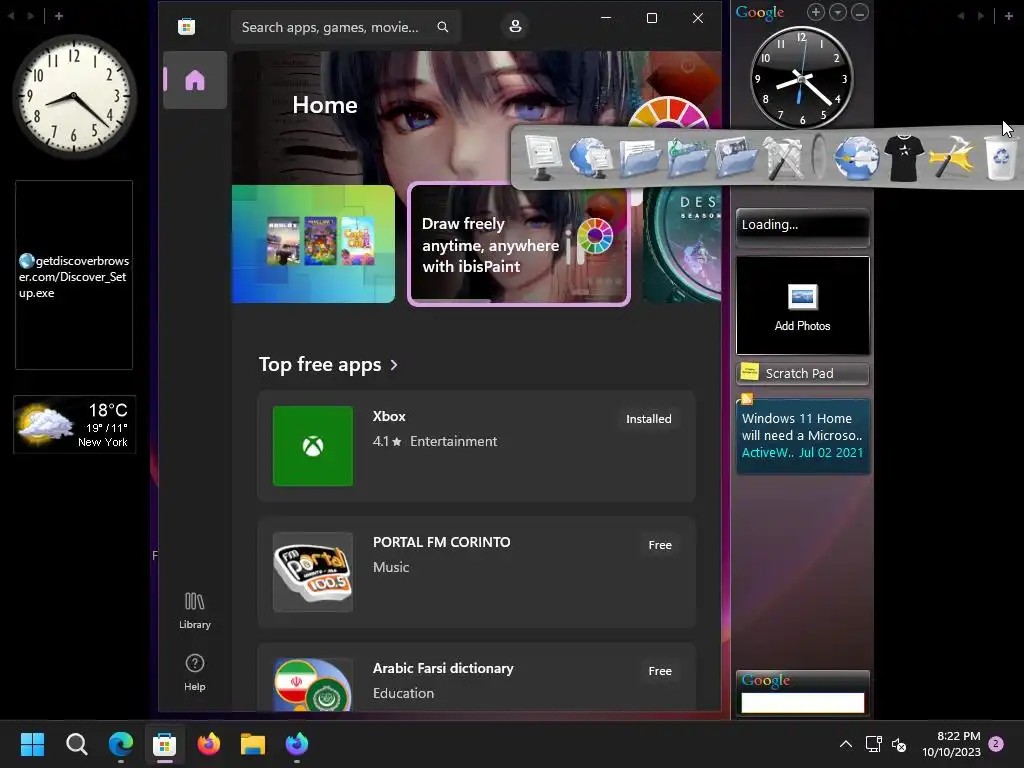This screenshot has height=768, width=1024.
Task: Open the Music folder dock icon
Action: [x=688, y=157]
